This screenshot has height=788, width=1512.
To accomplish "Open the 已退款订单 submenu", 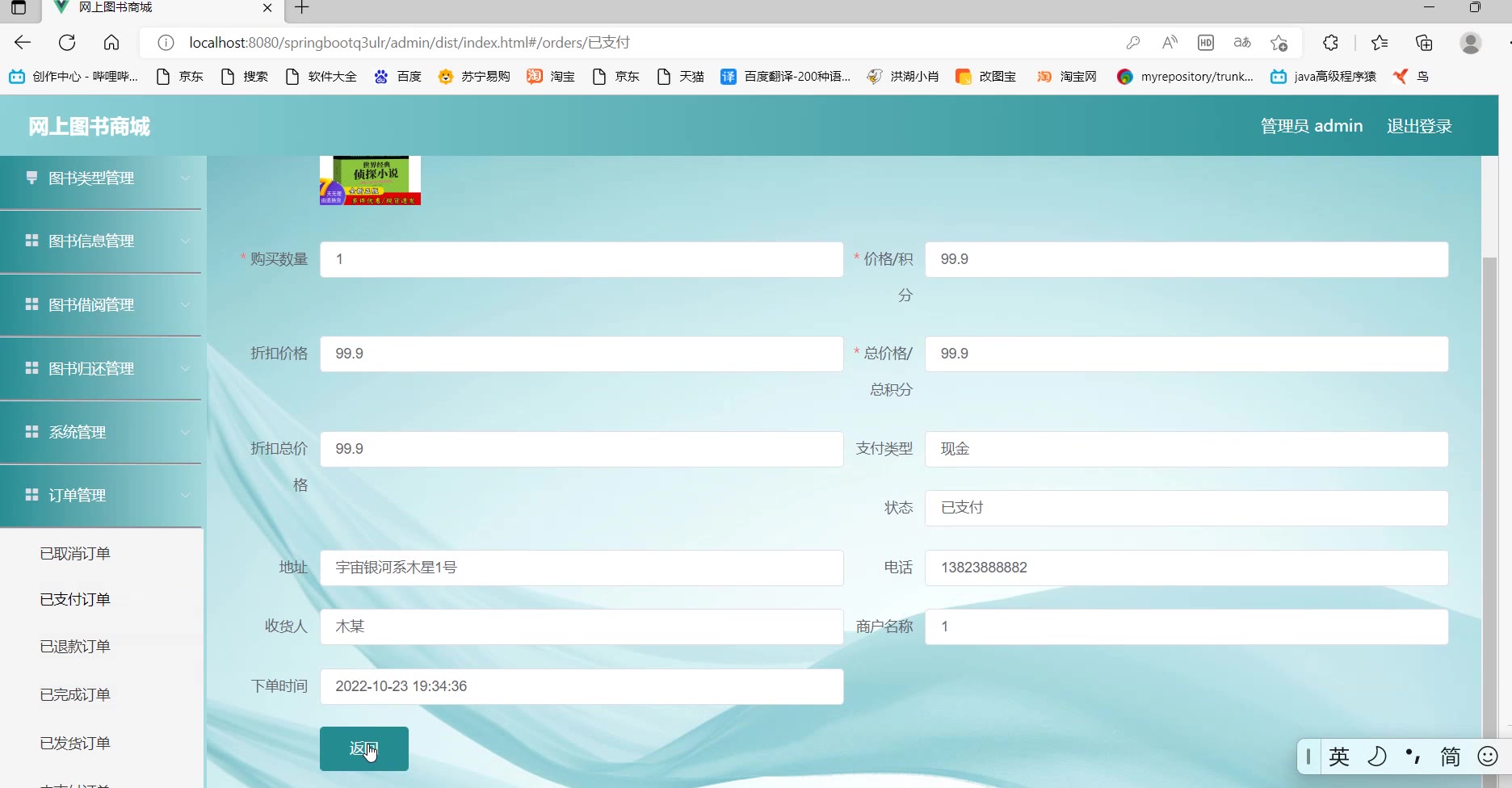I will [x=75, y=647].
